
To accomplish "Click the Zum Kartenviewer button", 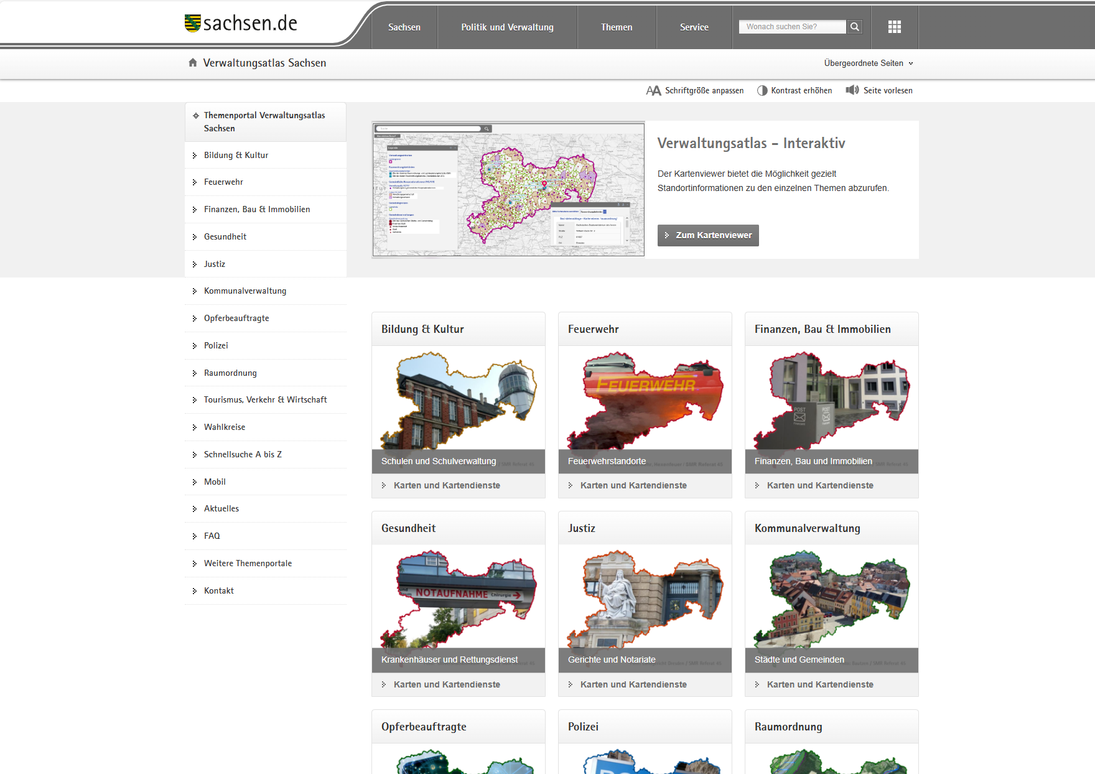I will point(708,235).
